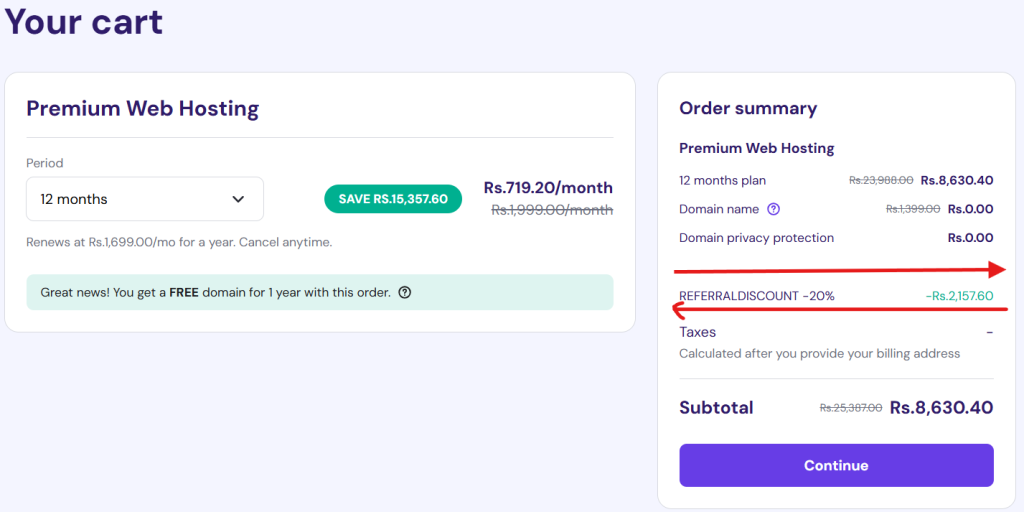The width and height of the screenshot is (1024, 512).
Task: Click the struck-through Rs.25,387.00 subtotal
Action: (x=851, y=408)
